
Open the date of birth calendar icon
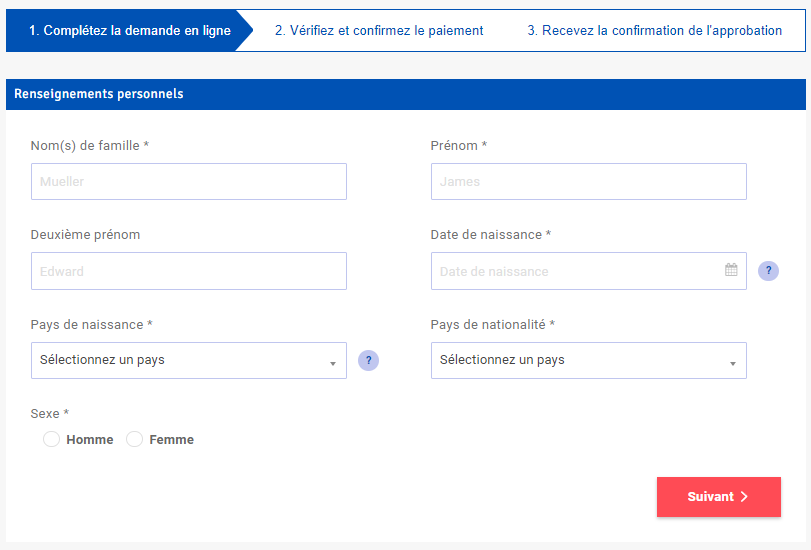coord(731,270)
